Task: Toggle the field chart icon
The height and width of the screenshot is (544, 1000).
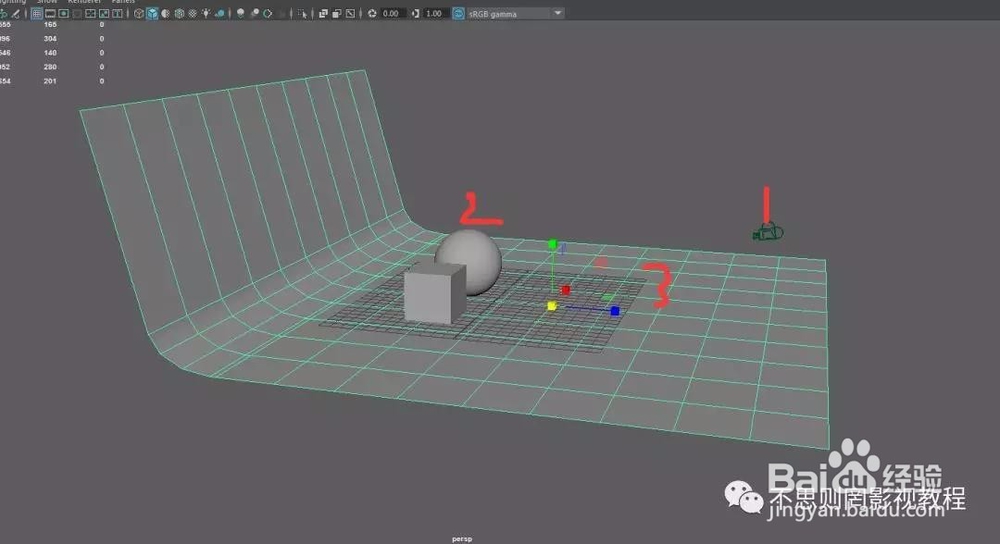Action: 91,13
